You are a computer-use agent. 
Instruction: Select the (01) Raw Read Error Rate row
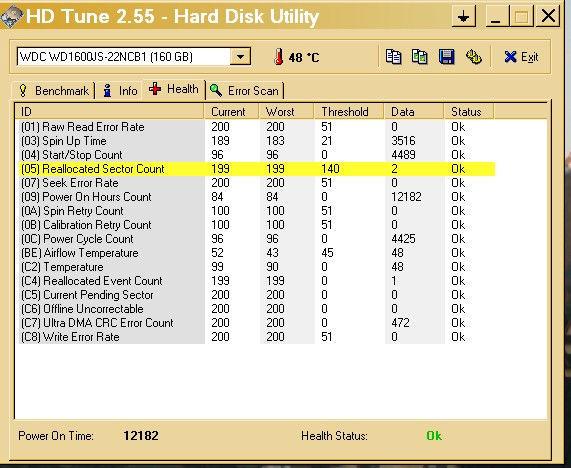coord(257,127)
